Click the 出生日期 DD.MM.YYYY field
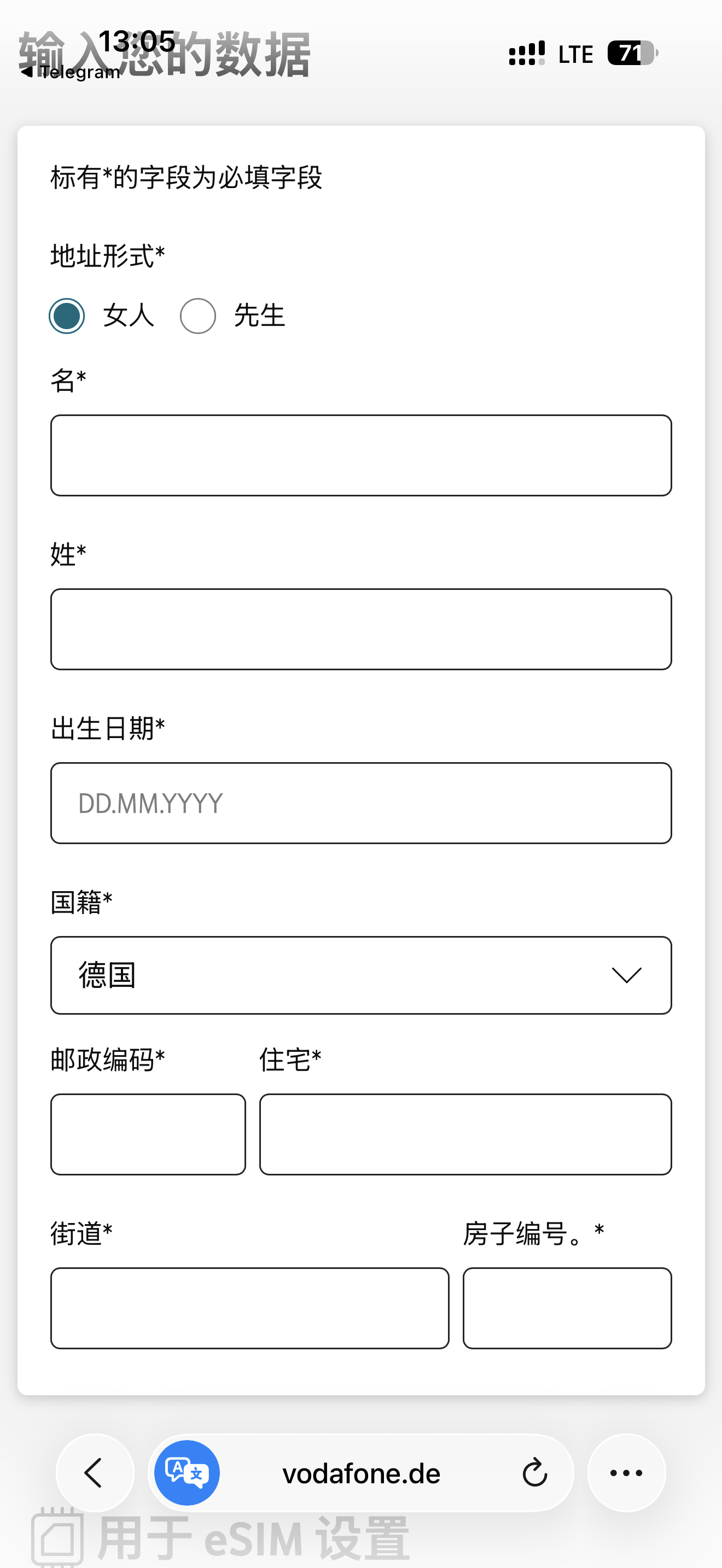This screenshot has height=1568, width=722. (361, 803)
